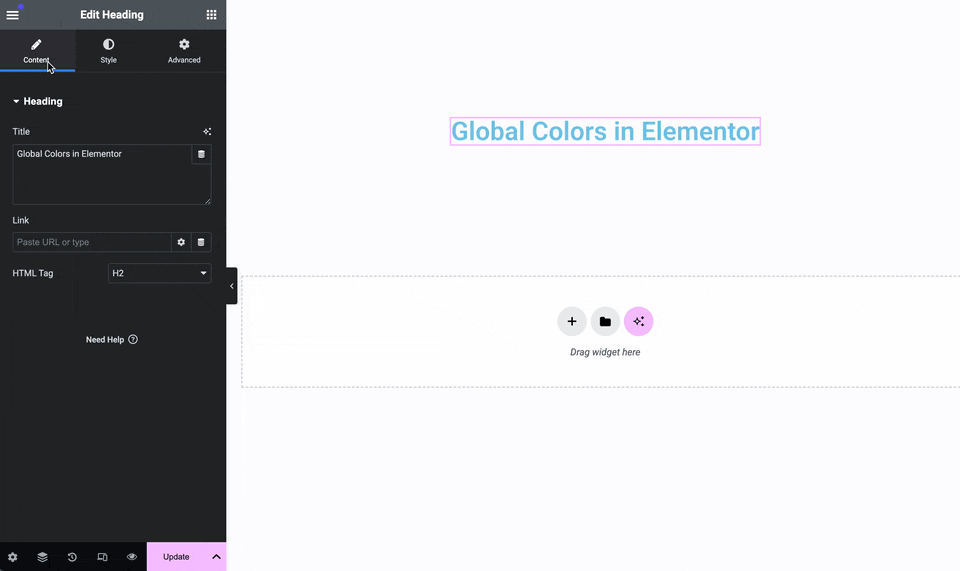The width and height of the screenshot is (960, 571).
Task: Toggle Preview Changes eye icon
Action: [132, 557]
